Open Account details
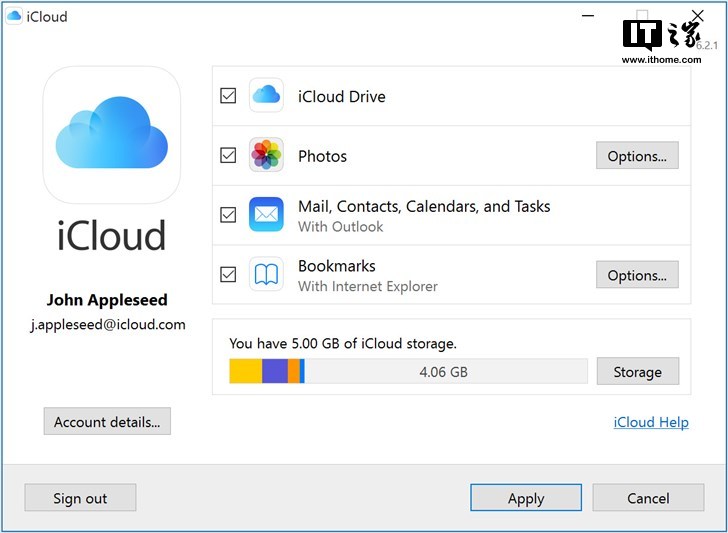The image size is (728, 533). coord(107,422)
